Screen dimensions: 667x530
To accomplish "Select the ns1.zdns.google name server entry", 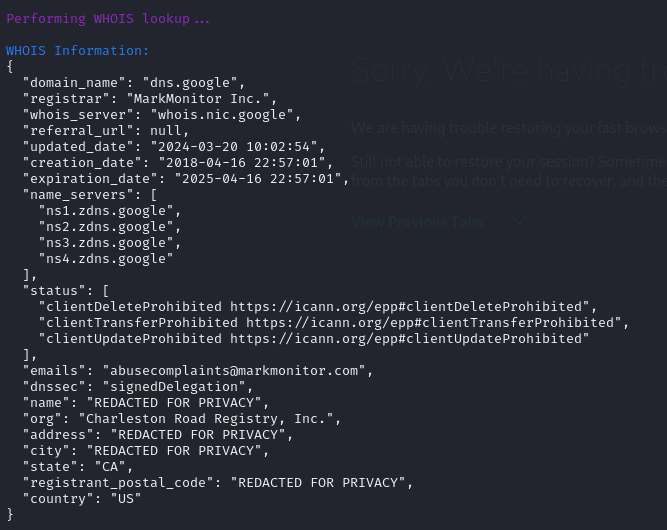I will 106,211.
